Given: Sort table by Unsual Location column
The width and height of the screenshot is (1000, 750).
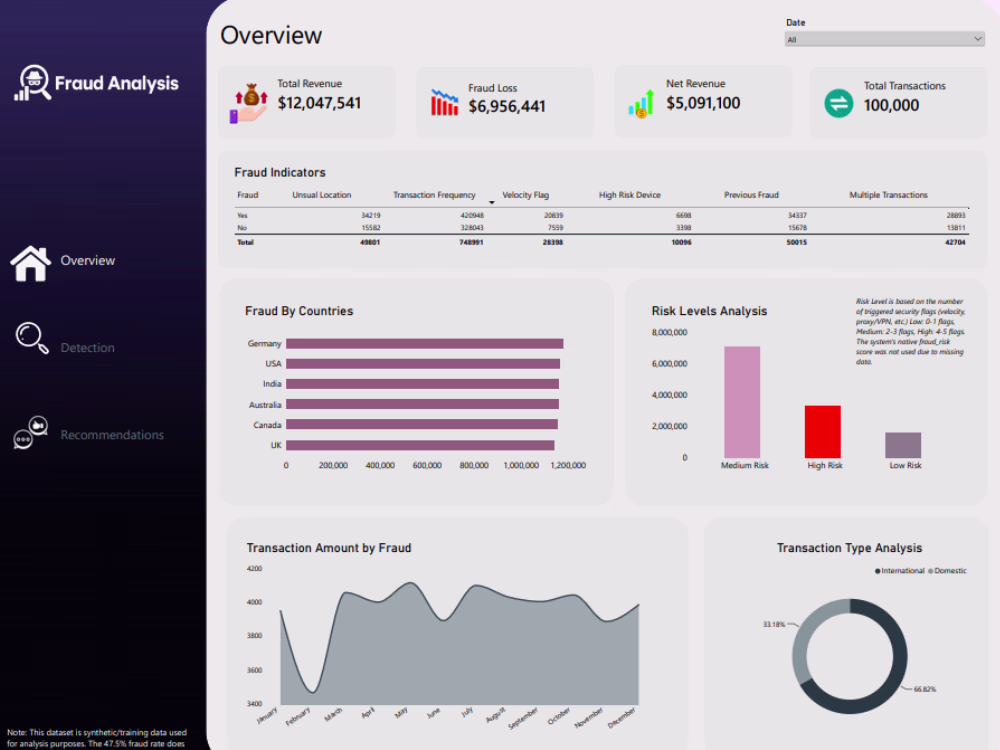Looking at the screenshot, I should 321,195.
